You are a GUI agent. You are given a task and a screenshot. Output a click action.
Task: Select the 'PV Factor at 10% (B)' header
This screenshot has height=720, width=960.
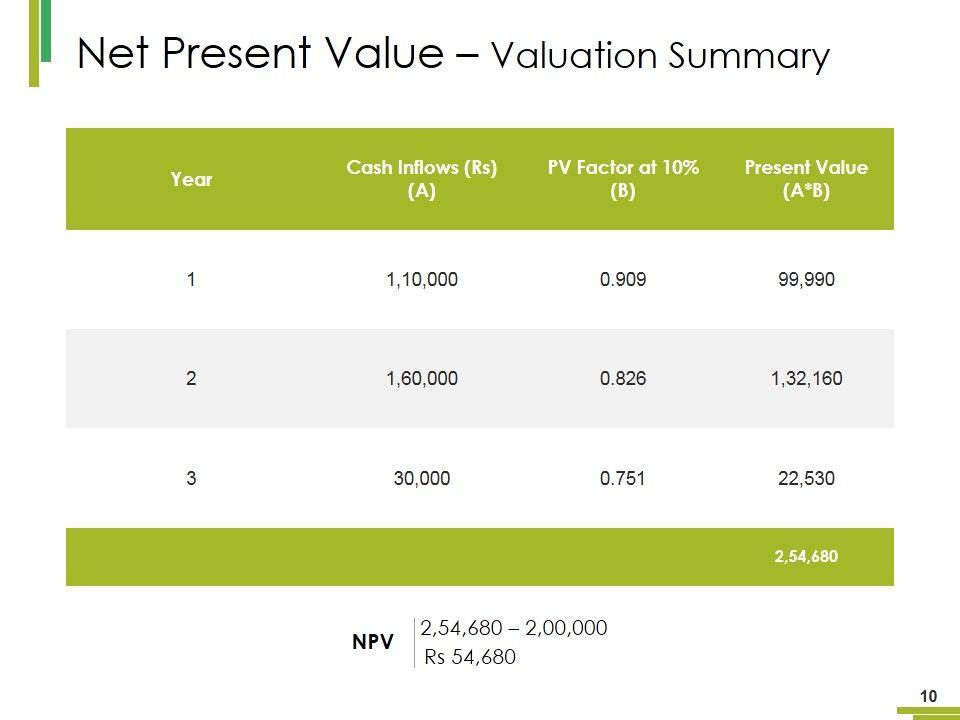[x=623, y=180]
